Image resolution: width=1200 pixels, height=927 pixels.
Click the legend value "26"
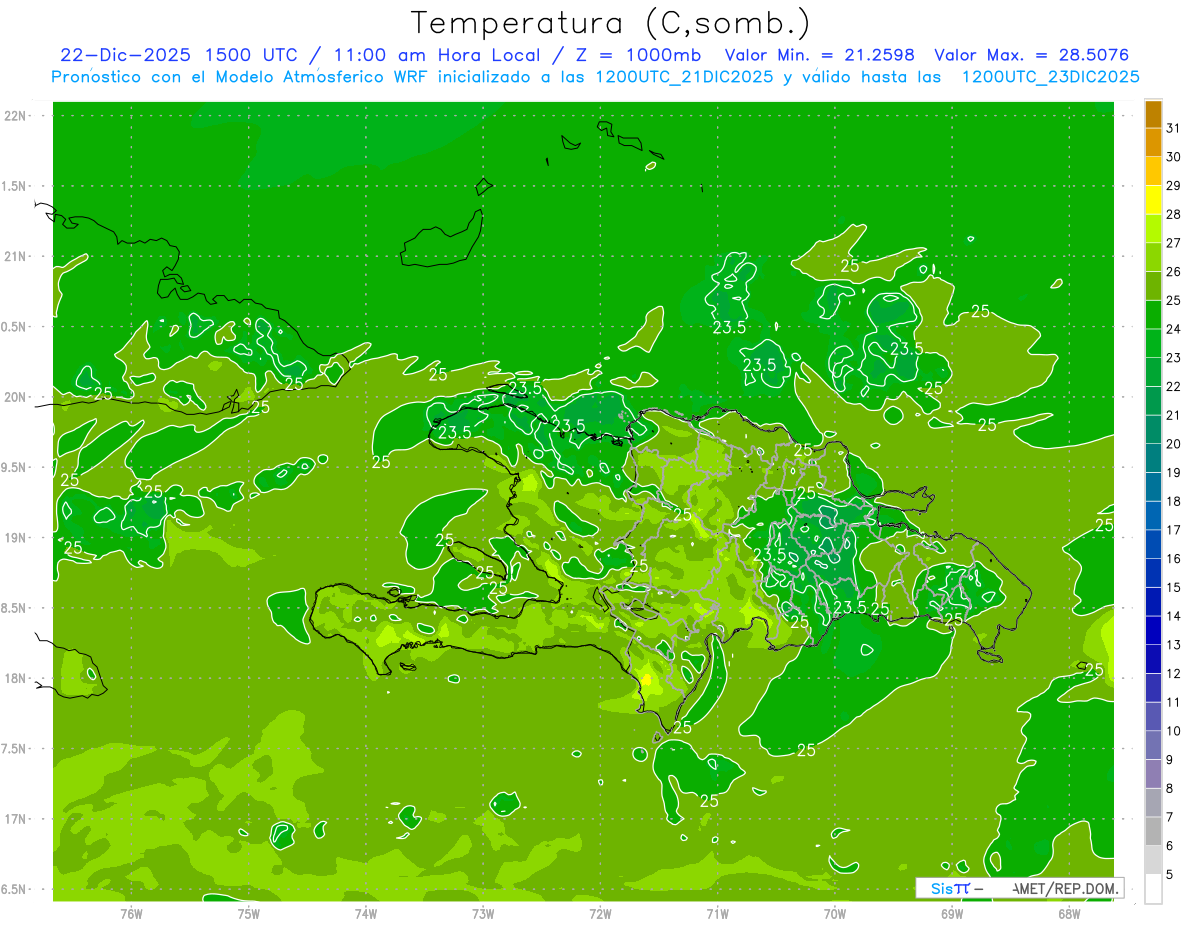coord(1173,272)
